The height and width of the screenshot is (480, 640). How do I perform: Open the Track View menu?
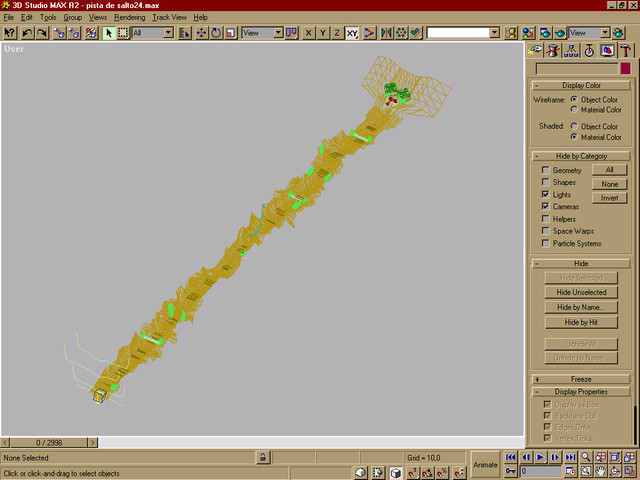tap(169, 17)
